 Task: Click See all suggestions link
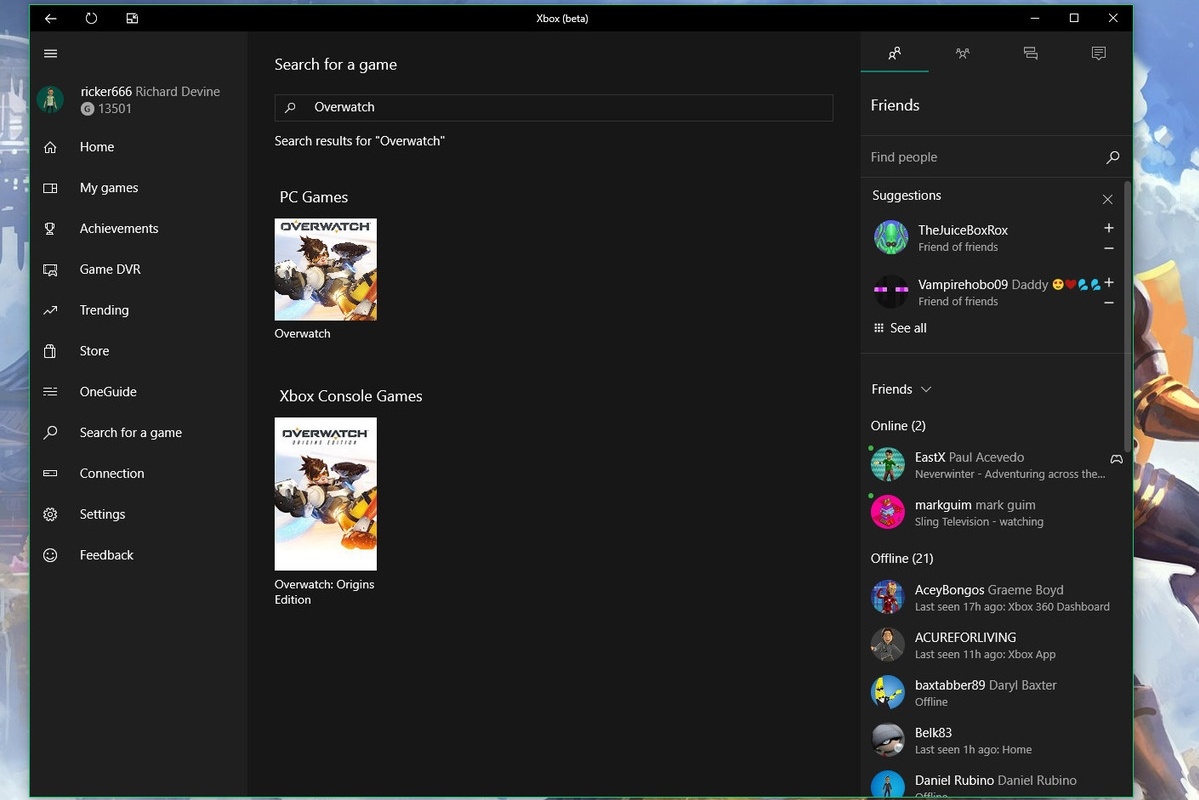(x=900, y=328)
